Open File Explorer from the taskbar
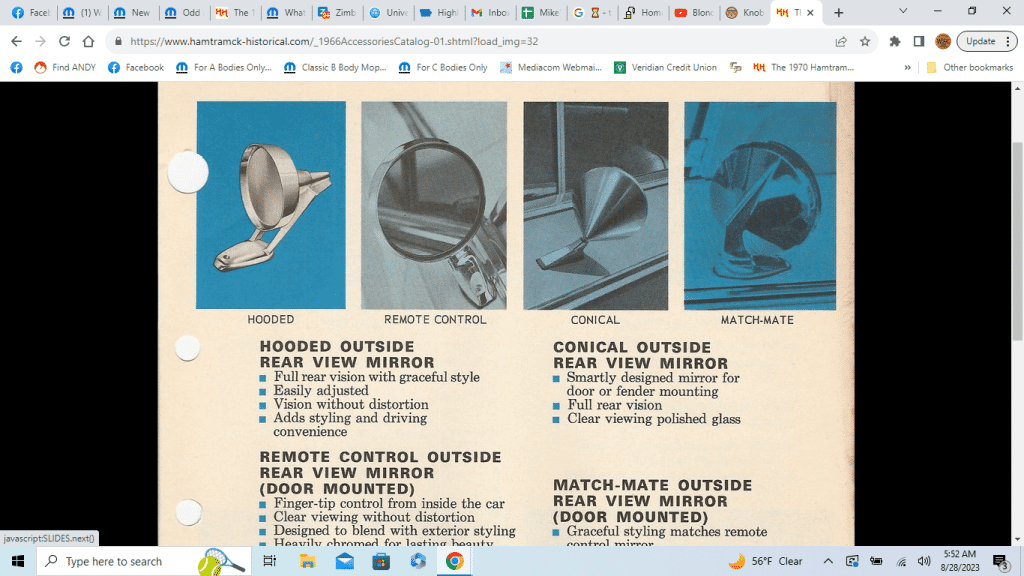The height and width of the screenshot is (576, 1024). coord(307,561)
